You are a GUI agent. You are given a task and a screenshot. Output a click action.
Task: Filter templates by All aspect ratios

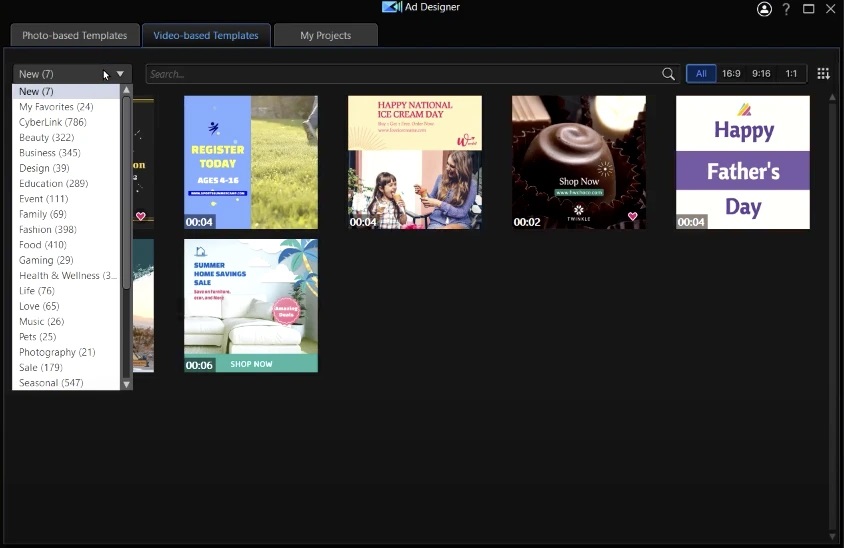(x=701, y=74)
